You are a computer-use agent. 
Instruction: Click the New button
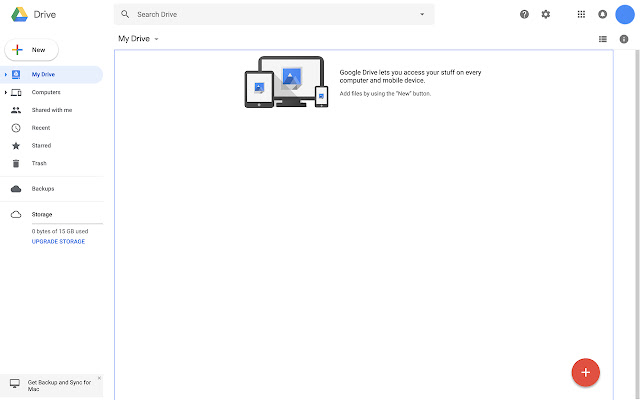(x=31, y=50)
